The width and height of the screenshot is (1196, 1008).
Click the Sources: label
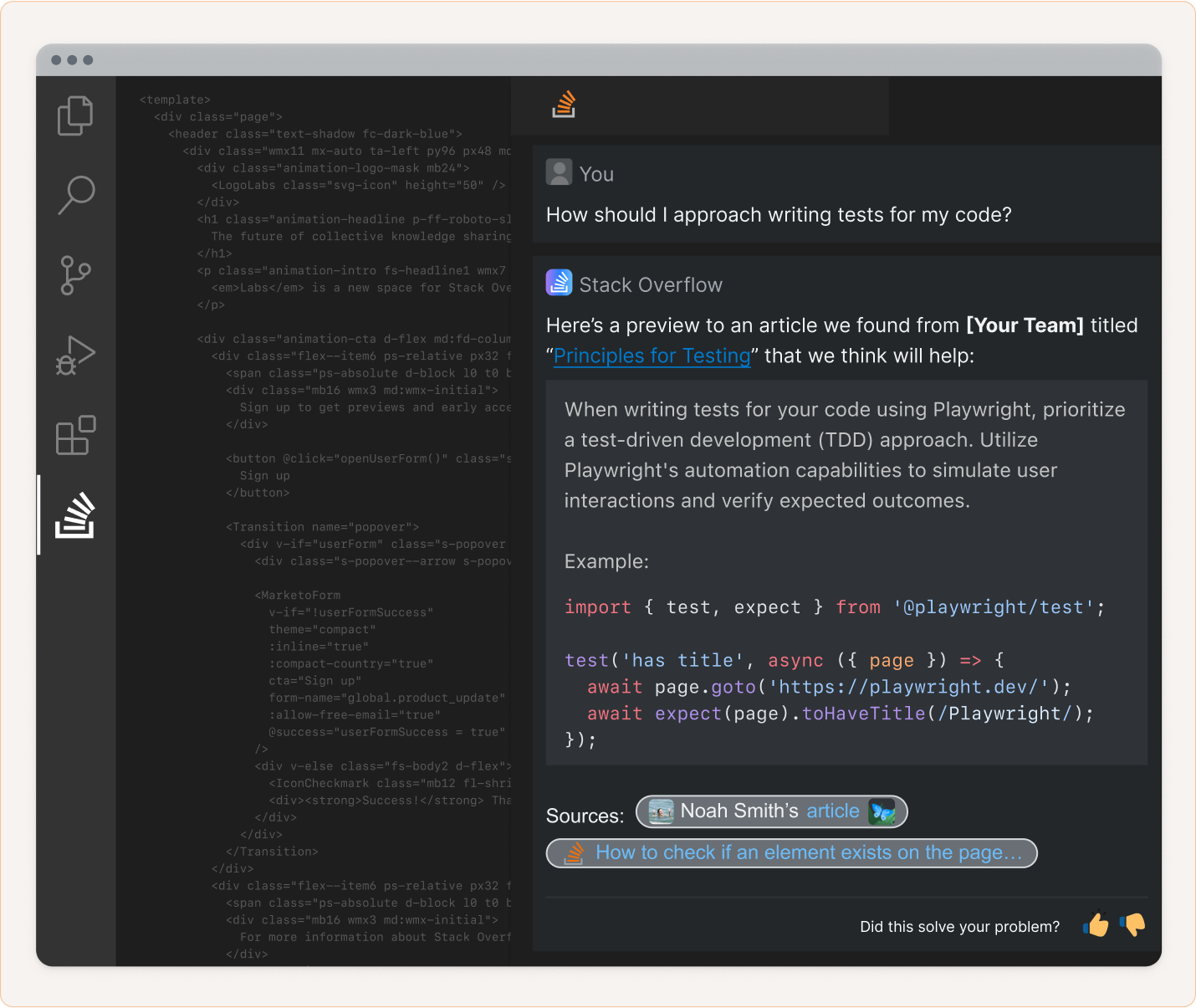(x=585, y=816)
